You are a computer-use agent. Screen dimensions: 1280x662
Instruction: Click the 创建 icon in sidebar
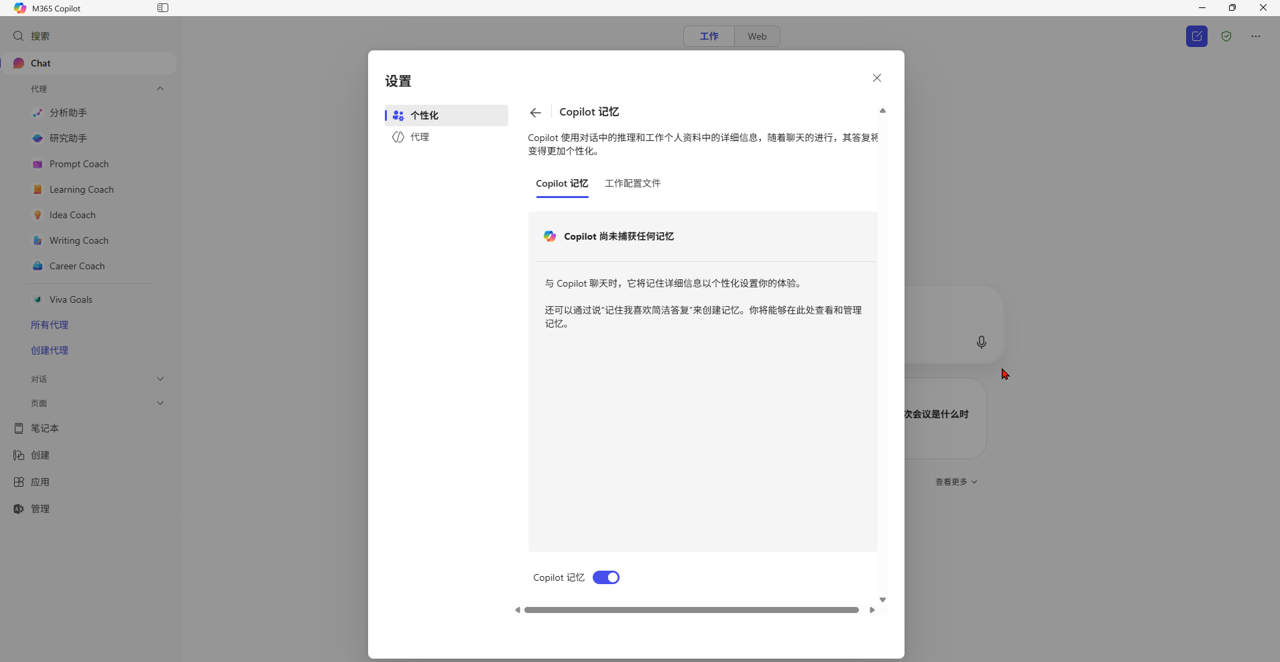18,455
